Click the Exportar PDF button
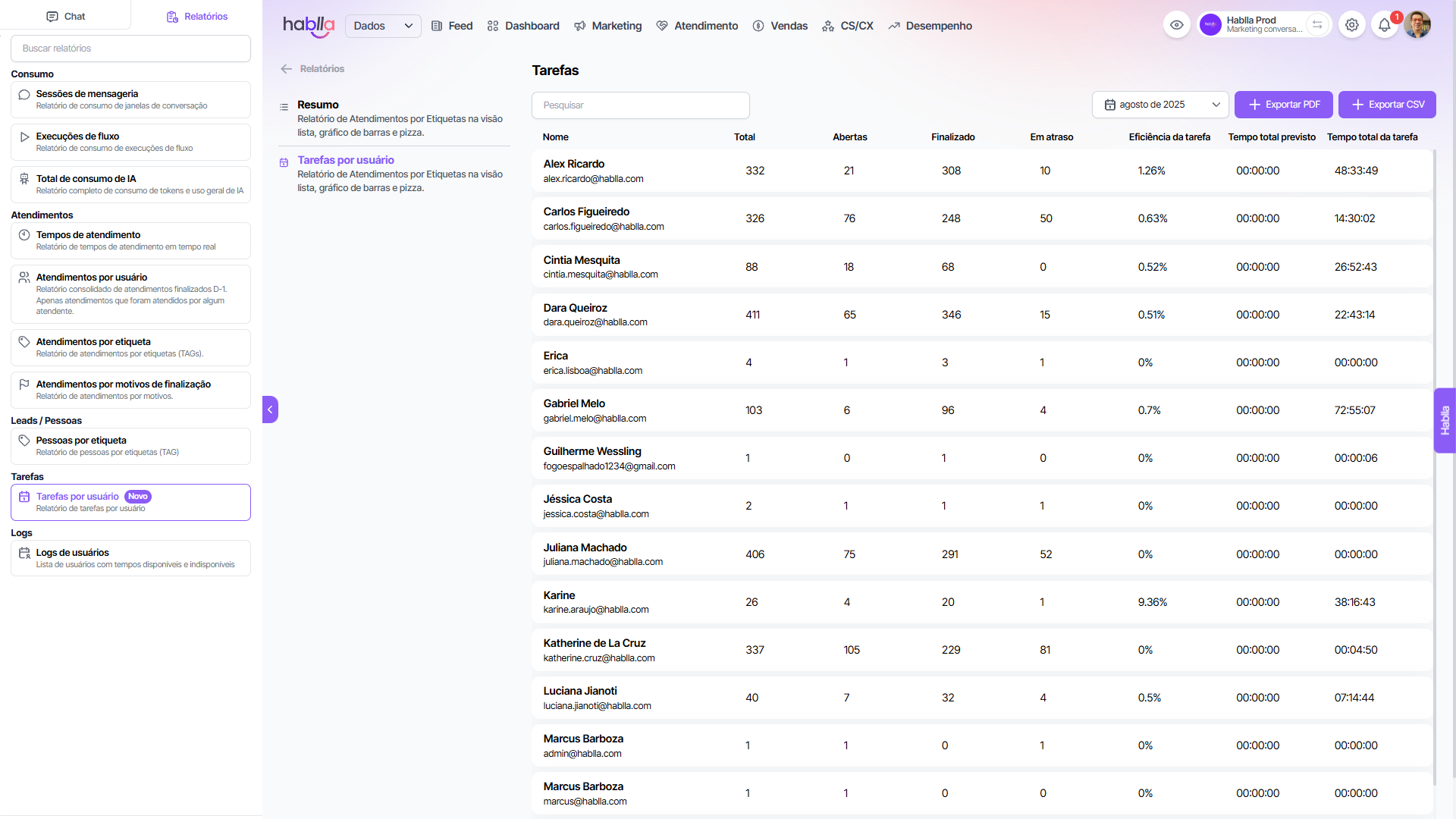This screenshot has height=819, width=1456. coord(1283,105)
